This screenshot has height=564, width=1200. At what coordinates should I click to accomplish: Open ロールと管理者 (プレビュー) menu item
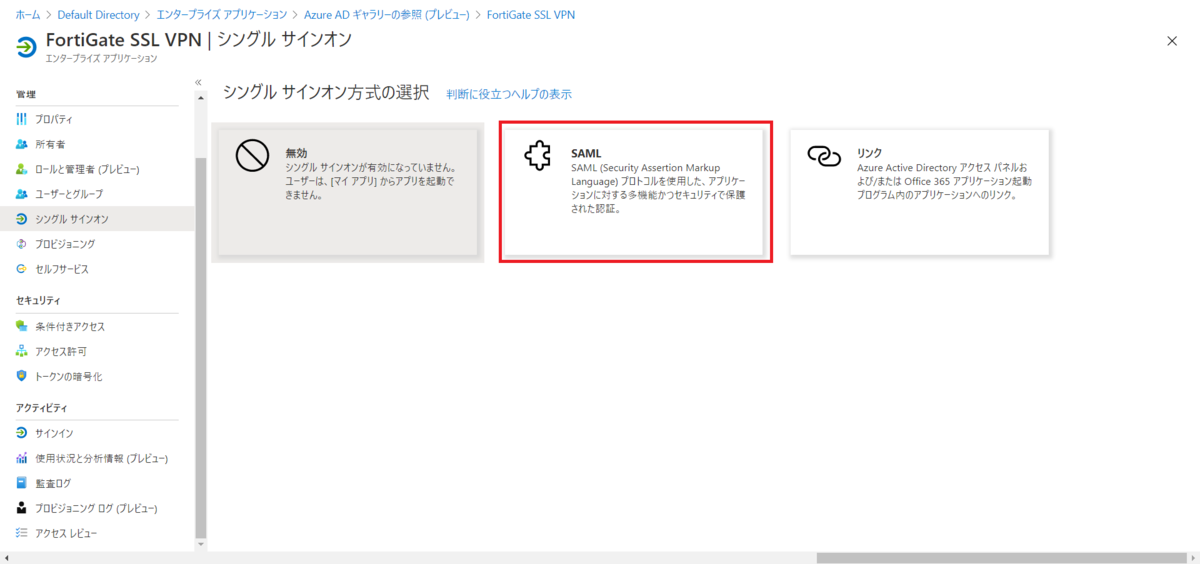coord(97,169)
